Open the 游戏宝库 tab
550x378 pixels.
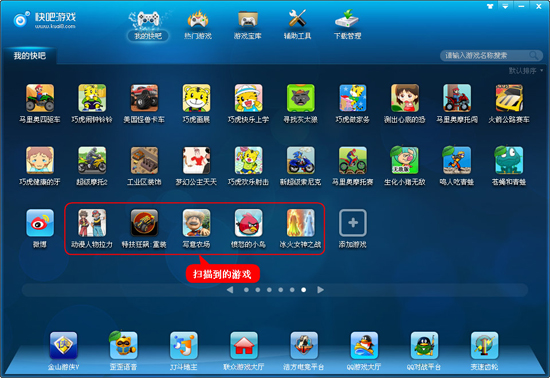[x=248, y=25]
